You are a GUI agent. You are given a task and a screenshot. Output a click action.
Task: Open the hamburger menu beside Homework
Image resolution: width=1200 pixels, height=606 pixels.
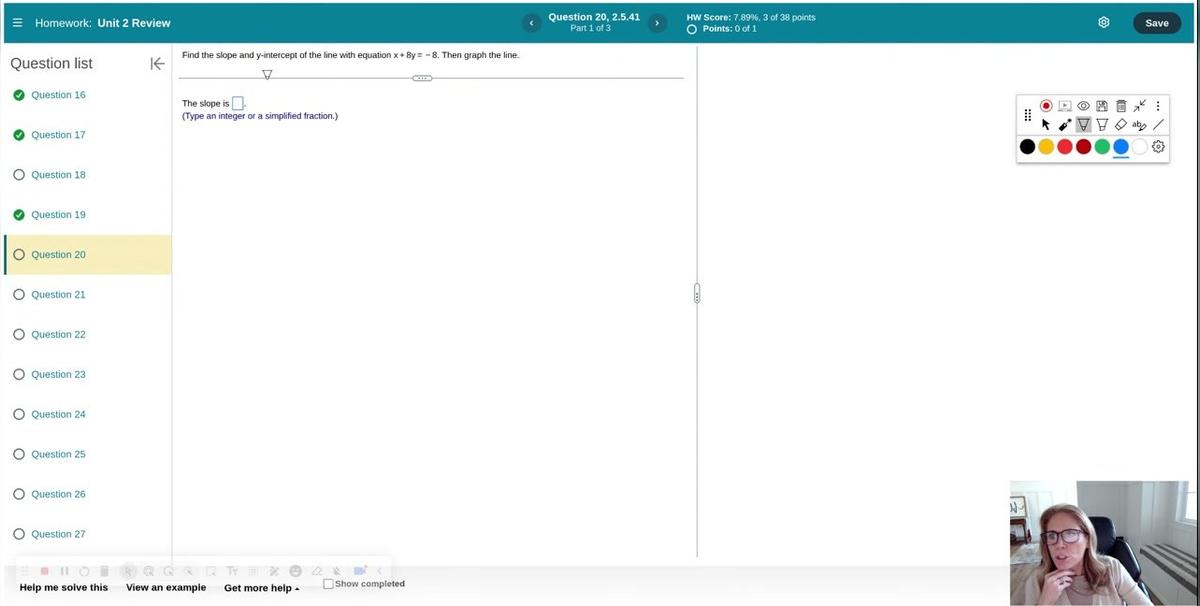[x=17, y=23]
